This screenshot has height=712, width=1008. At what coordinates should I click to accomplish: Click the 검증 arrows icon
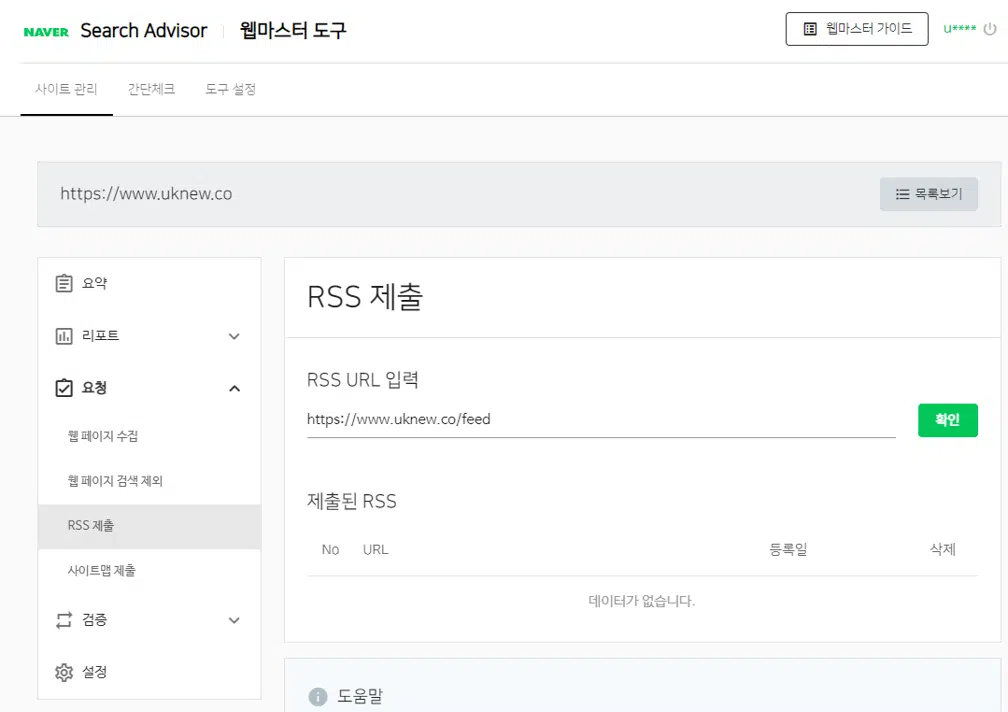click(x=64, y=620)
